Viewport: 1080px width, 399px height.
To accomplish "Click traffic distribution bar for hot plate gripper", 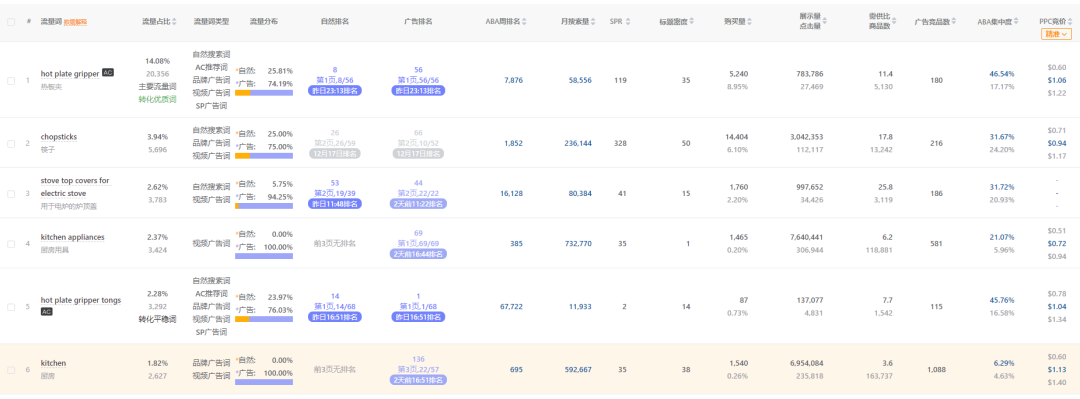I will point(264,93).
